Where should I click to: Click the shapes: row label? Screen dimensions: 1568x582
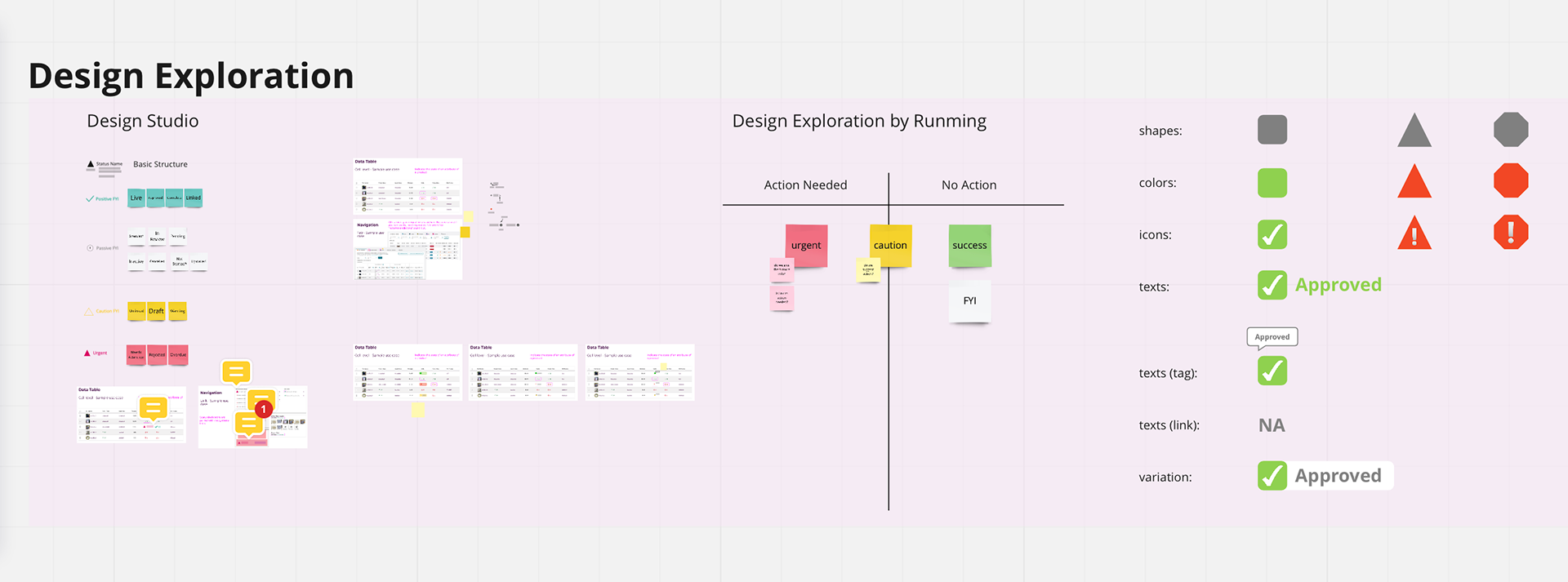pyautogui.click(x=1160, y=131)
